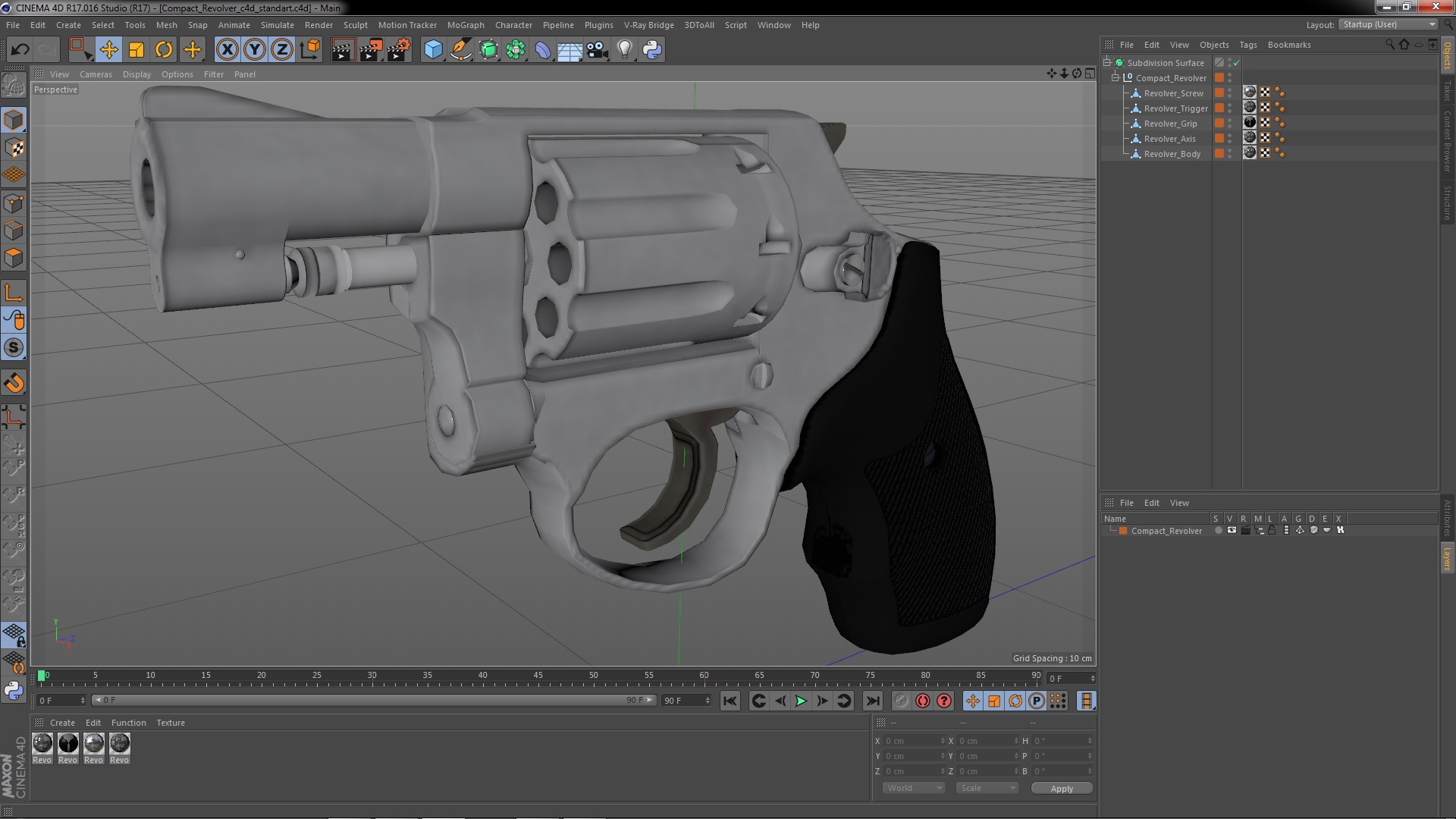Open the Light object icon
Screen dimensions: 1456x819
(624, 50)
